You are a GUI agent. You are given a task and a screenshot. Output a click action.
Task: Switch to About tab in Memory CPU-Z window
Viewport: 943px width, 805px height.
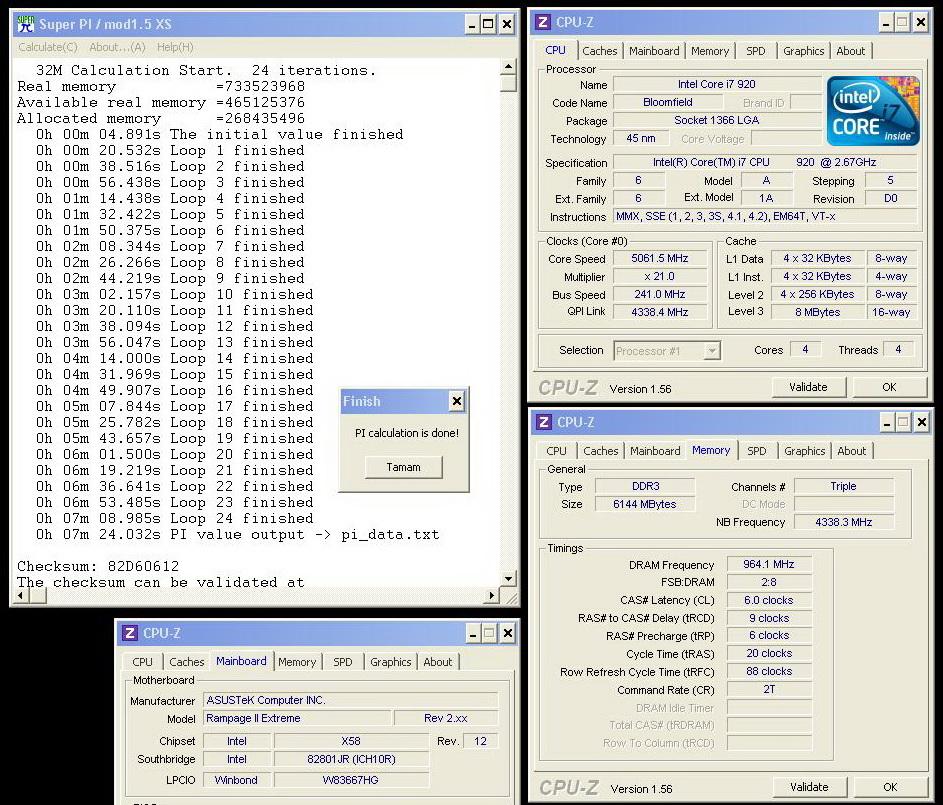coord(852,451)
